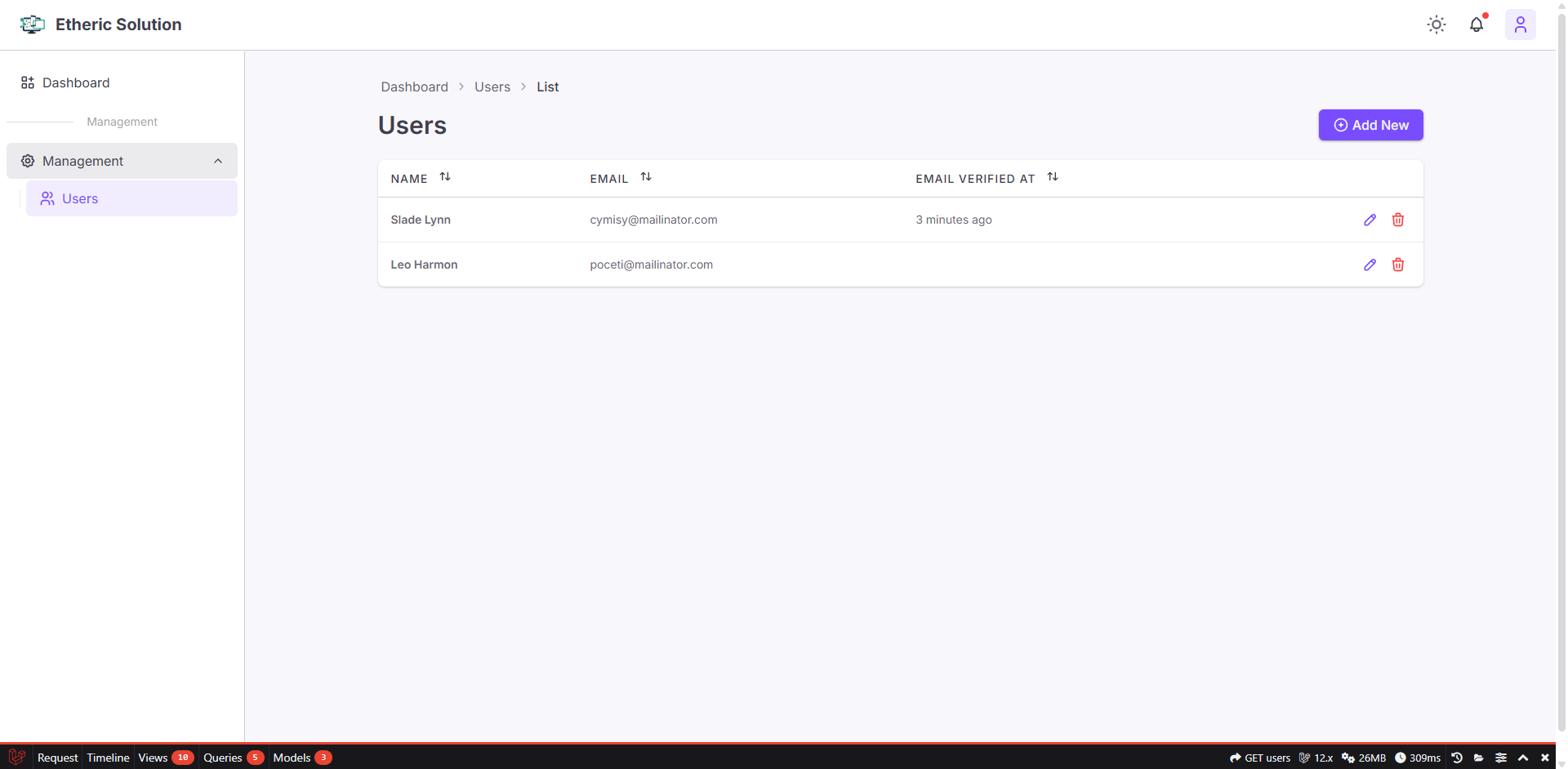Toggle light/dark theme with the sun icon

(x=1436, y=24)
